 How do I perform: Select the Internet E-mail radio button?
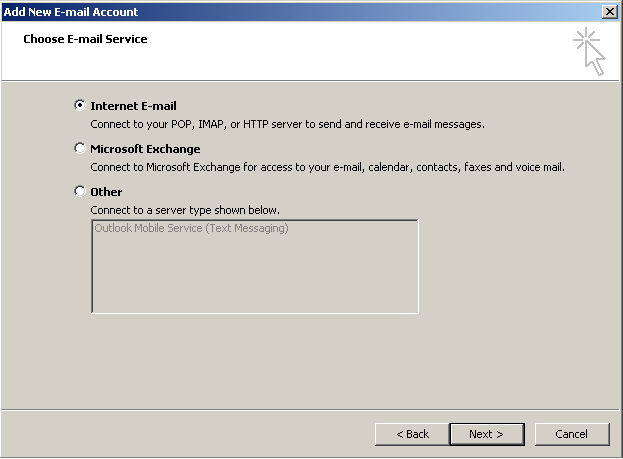coord(80,105)
